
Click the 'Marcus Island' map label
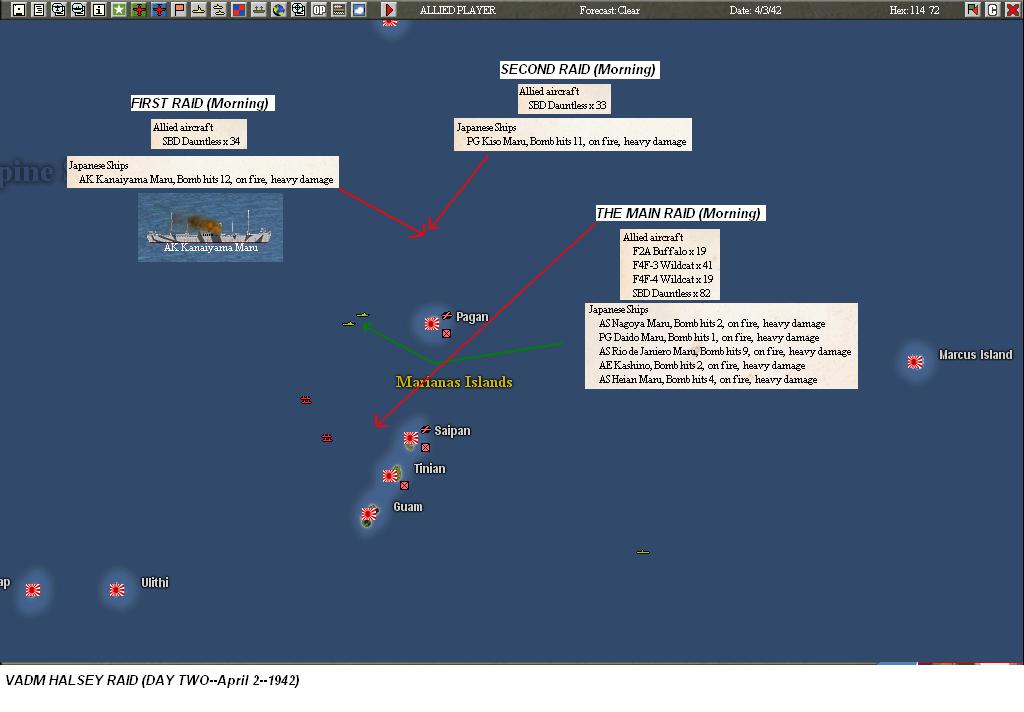(975, 355)
